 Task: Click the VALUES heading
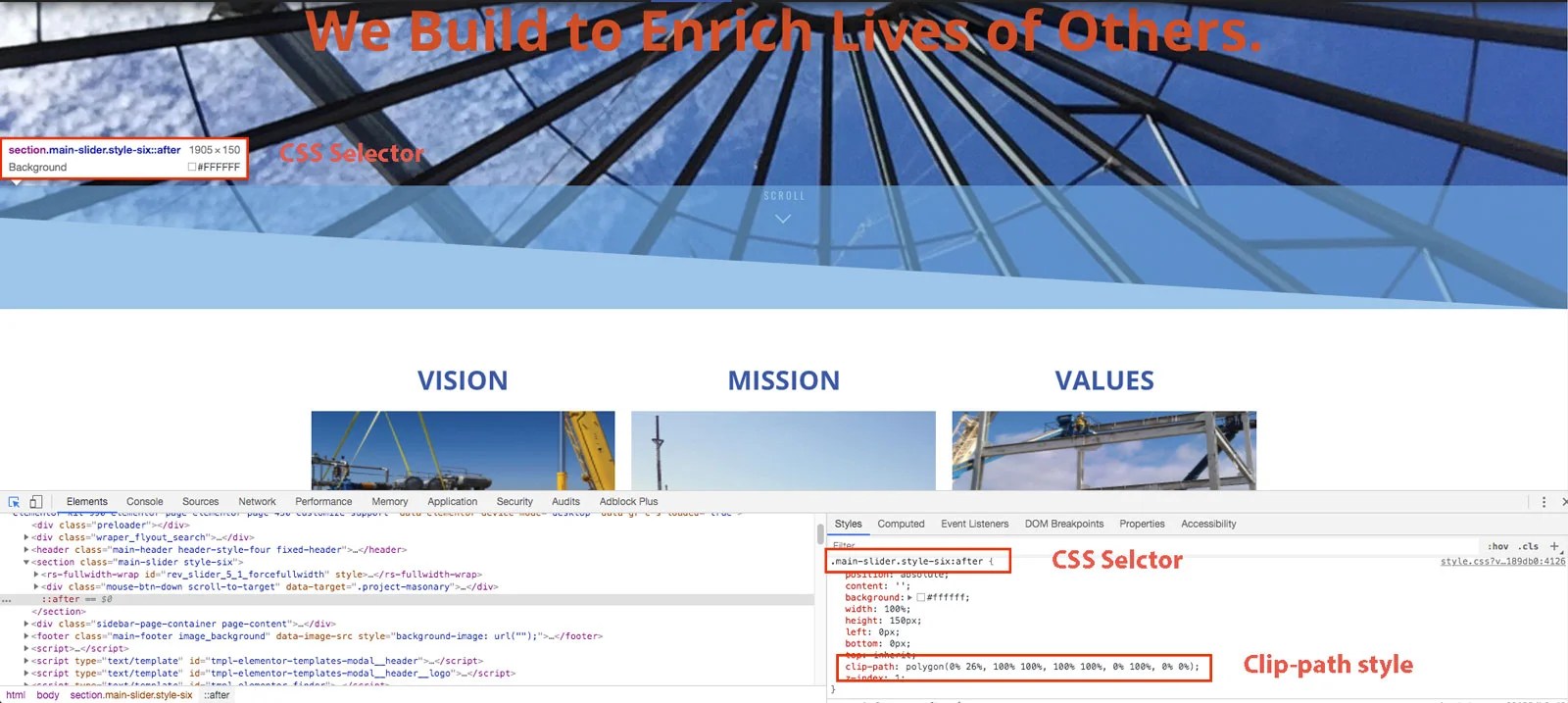coord(1104,380)
